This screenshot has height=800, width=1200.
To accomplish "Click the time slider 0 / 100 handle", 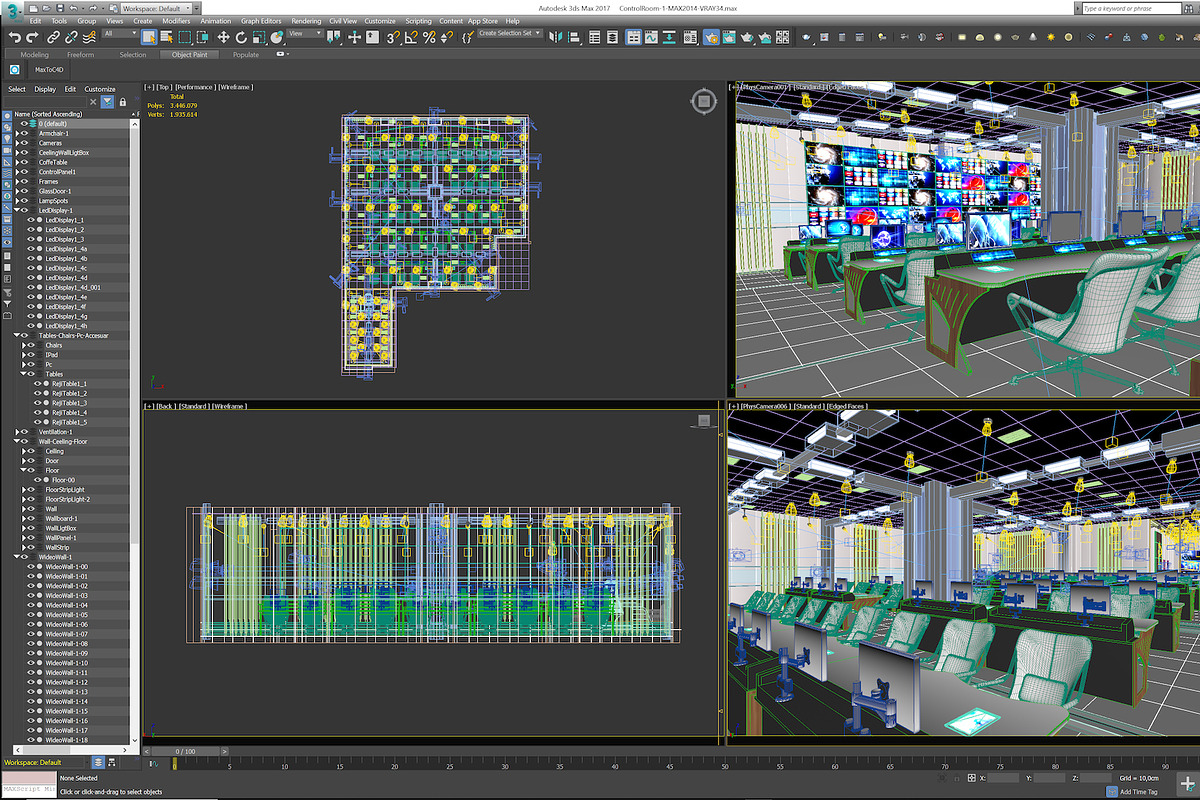I will click(186, 751).
